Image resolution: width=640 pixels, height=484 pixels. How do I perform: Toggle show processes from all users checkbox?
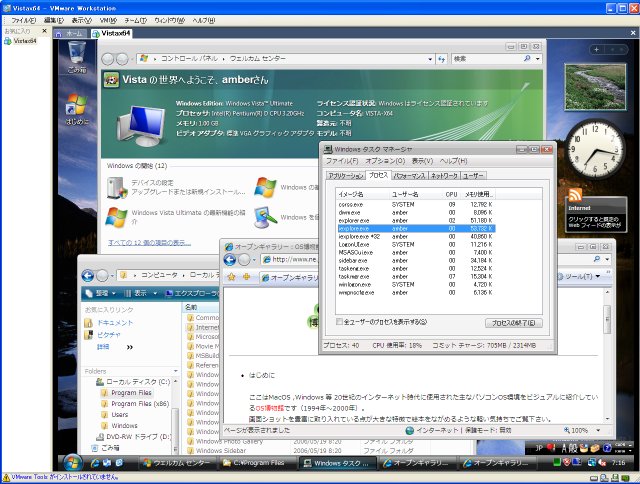coord(339,322)
